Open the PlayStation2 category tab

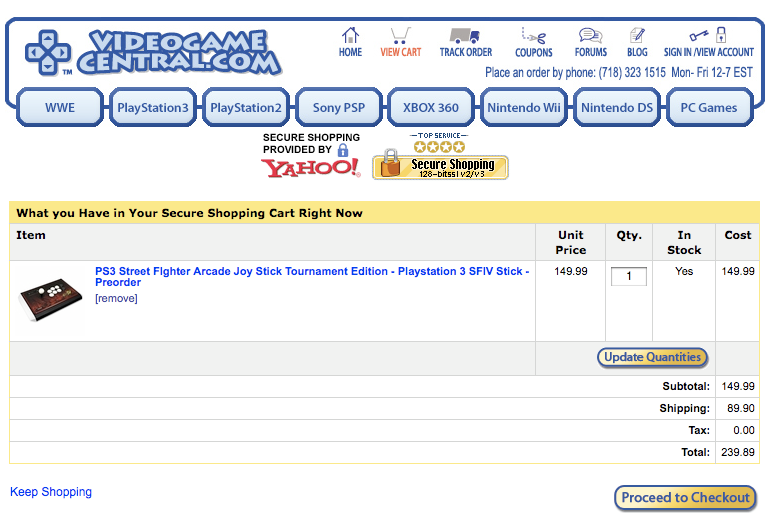pos(246,107)
